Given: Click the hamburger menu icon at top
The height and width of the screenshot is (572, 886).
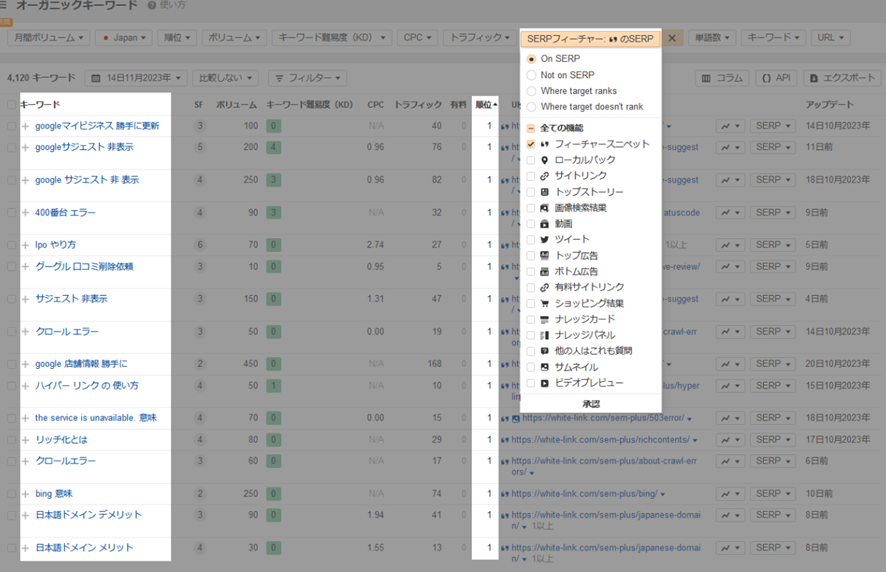Looking at the screenshot, I should [x=3, y=6].
